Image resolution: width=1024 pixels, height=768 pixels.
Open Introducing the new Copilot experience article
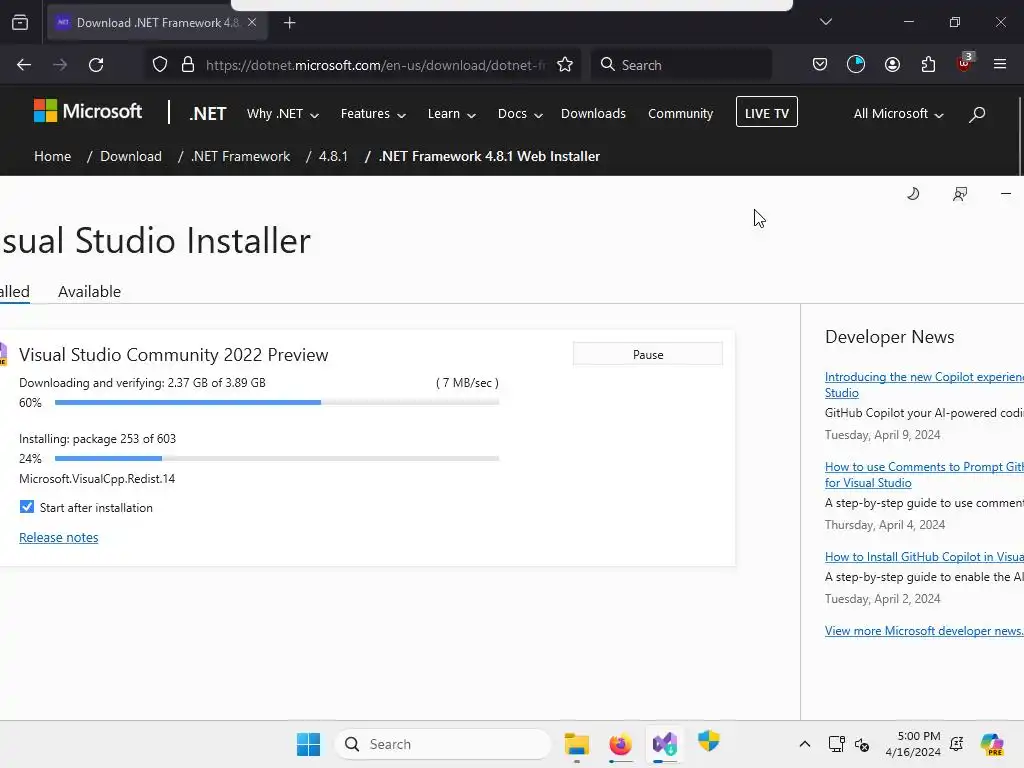[924, 385]
